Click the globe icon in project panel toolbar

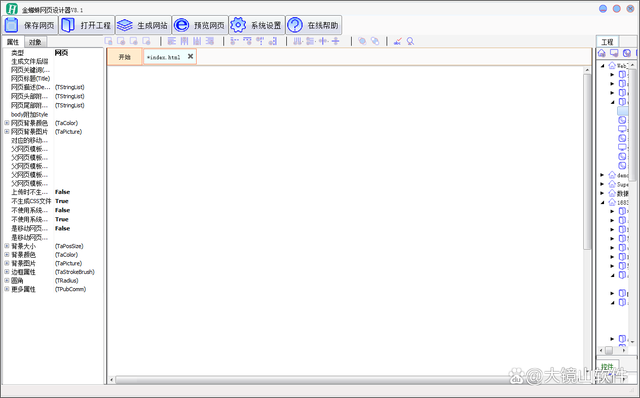627,53
